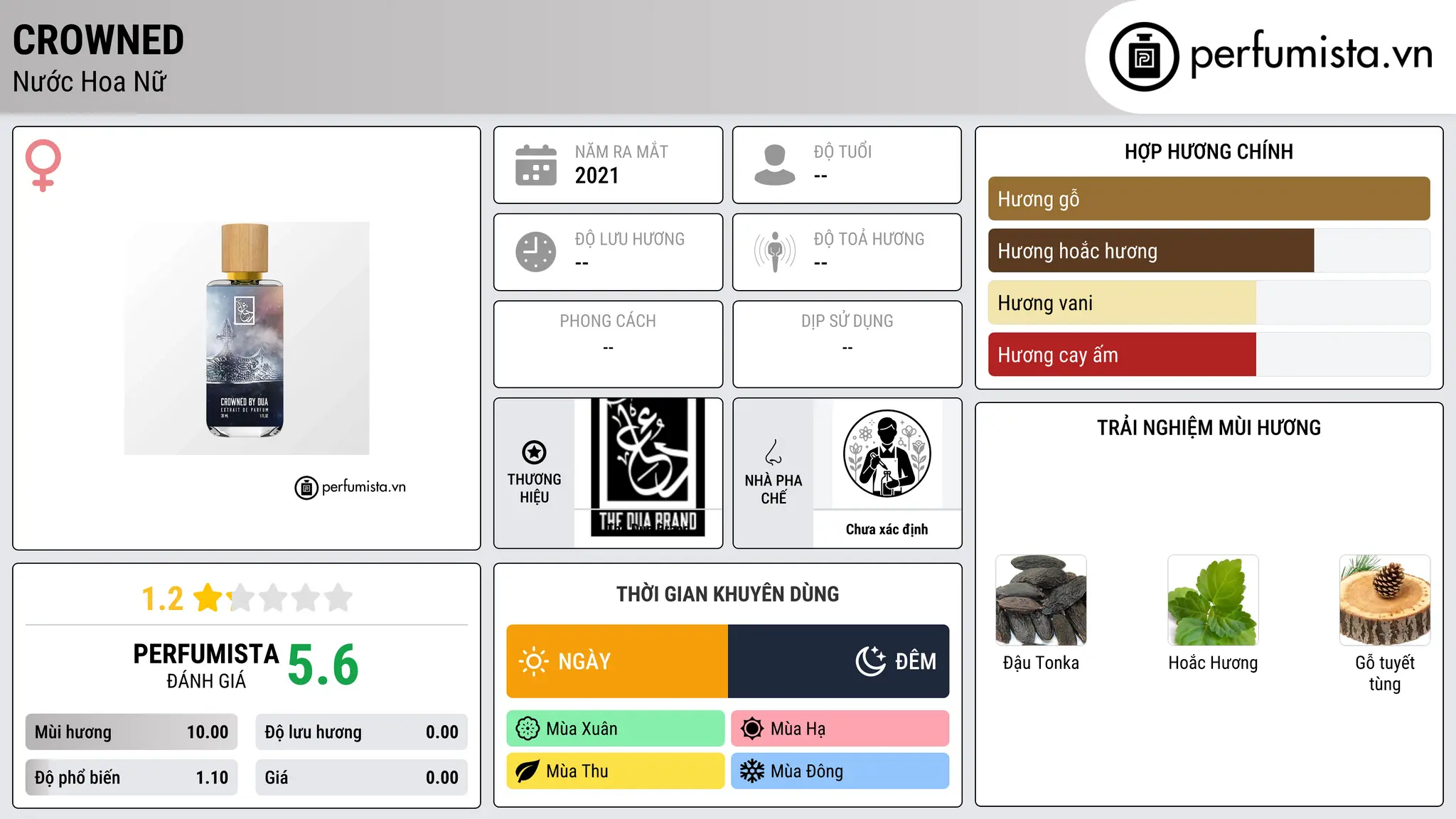Click the flower icon for Mùa Xuân
This screenshot has width=1456, height=819.
[528, 729]
